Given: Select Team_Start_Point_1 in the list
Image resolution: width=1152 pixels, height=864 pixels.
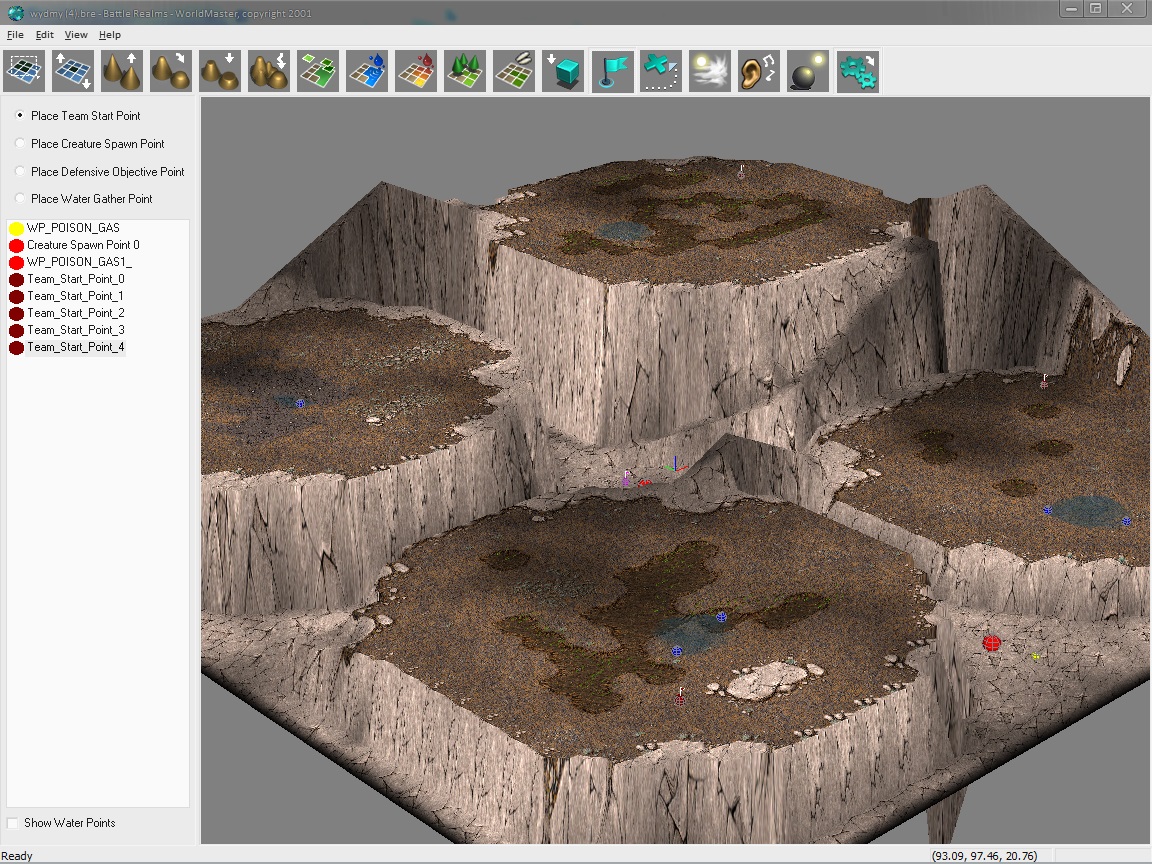Looking at the screenshot, I should pyautogui.click(x=75, y=296).
